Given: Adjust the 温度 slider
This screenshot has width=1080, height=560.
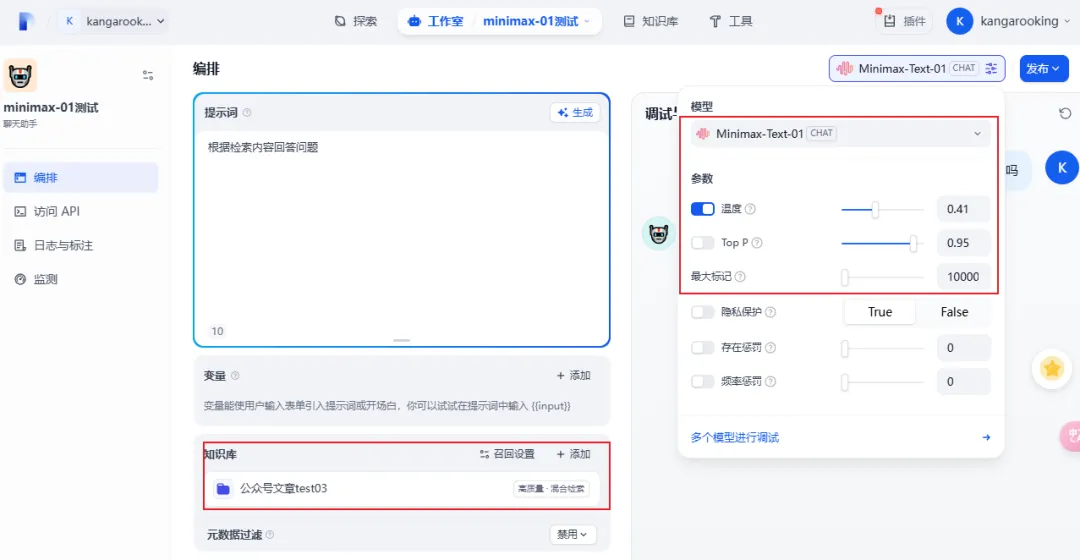Looking at the screenshot, I should (x=875, y=209).
